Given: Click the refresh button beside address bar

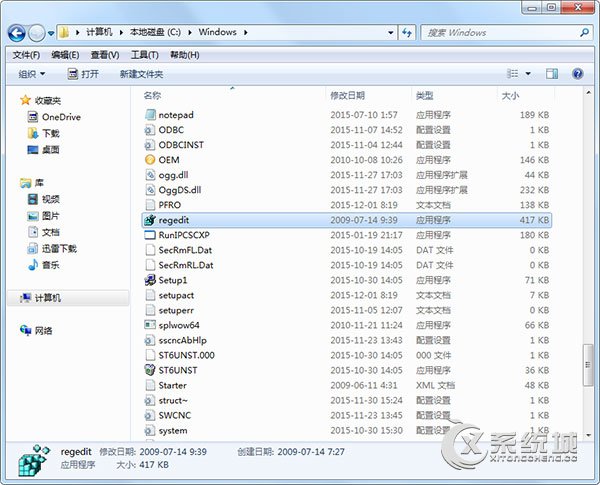Looking at the screenshot, I should point(407,33).
